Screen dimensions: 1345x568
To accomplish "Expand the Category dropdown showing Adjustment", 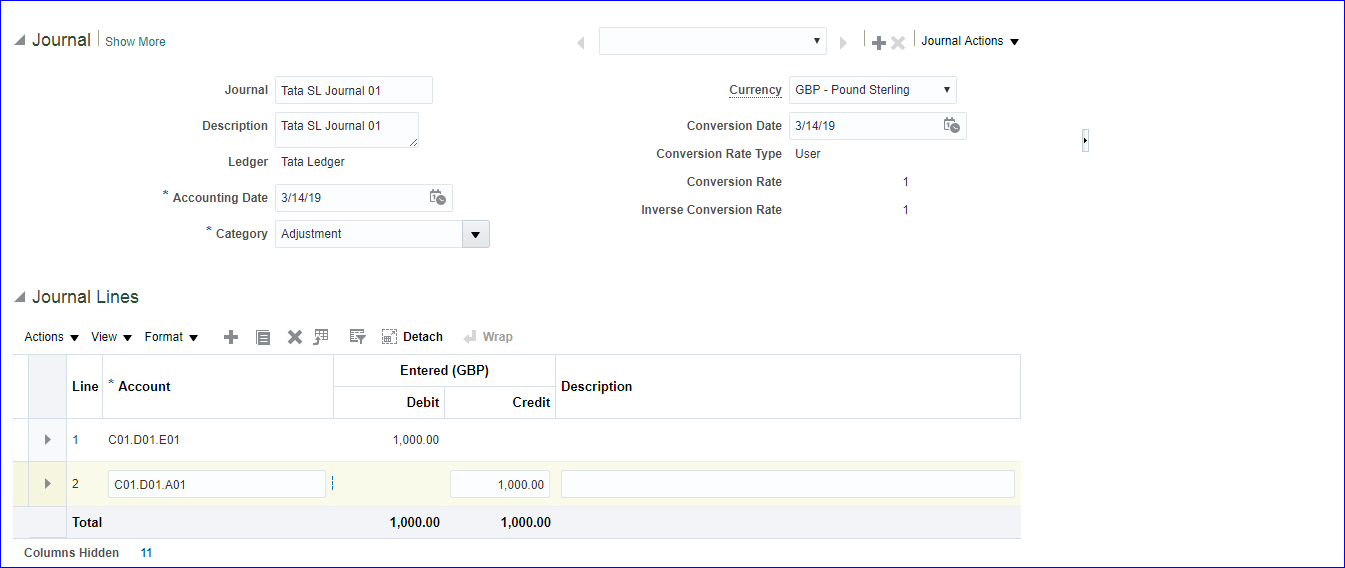I will (475, 234).
